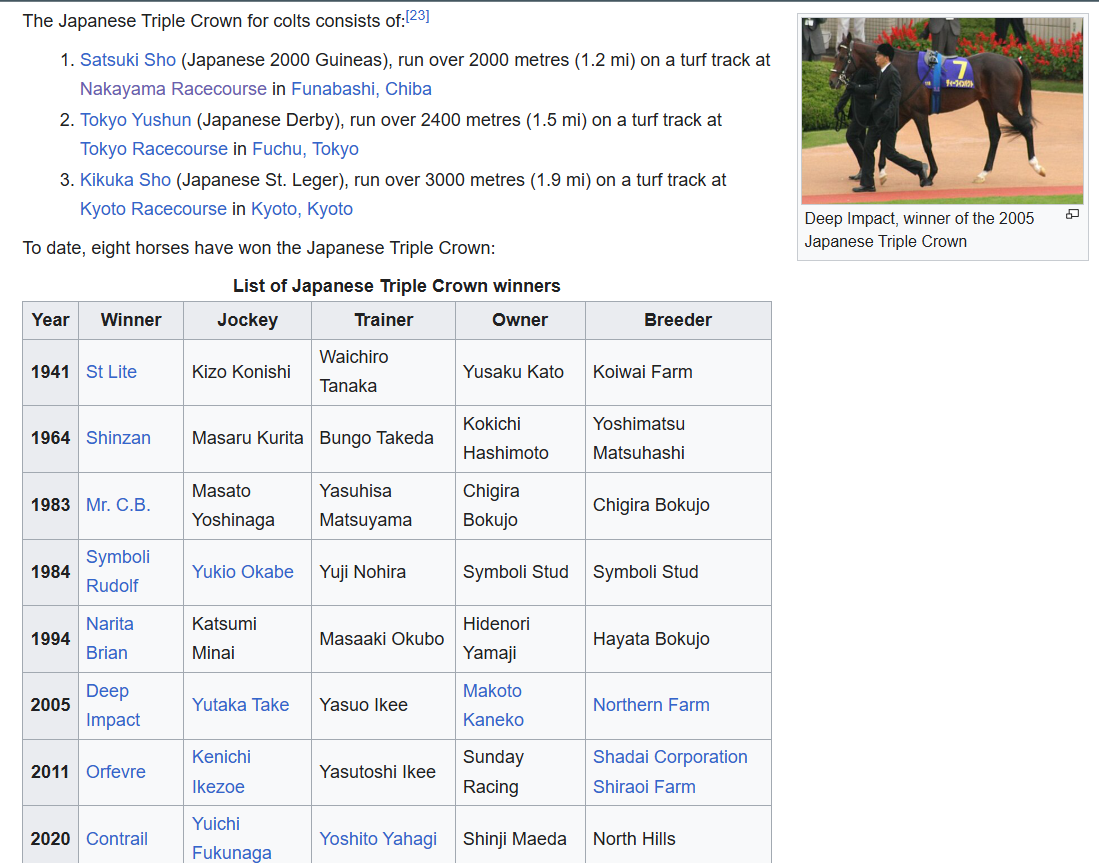The image size is (1099, 863).
Task: Click the Hayata Bokujo breeder cell
Action: [678, 639]
